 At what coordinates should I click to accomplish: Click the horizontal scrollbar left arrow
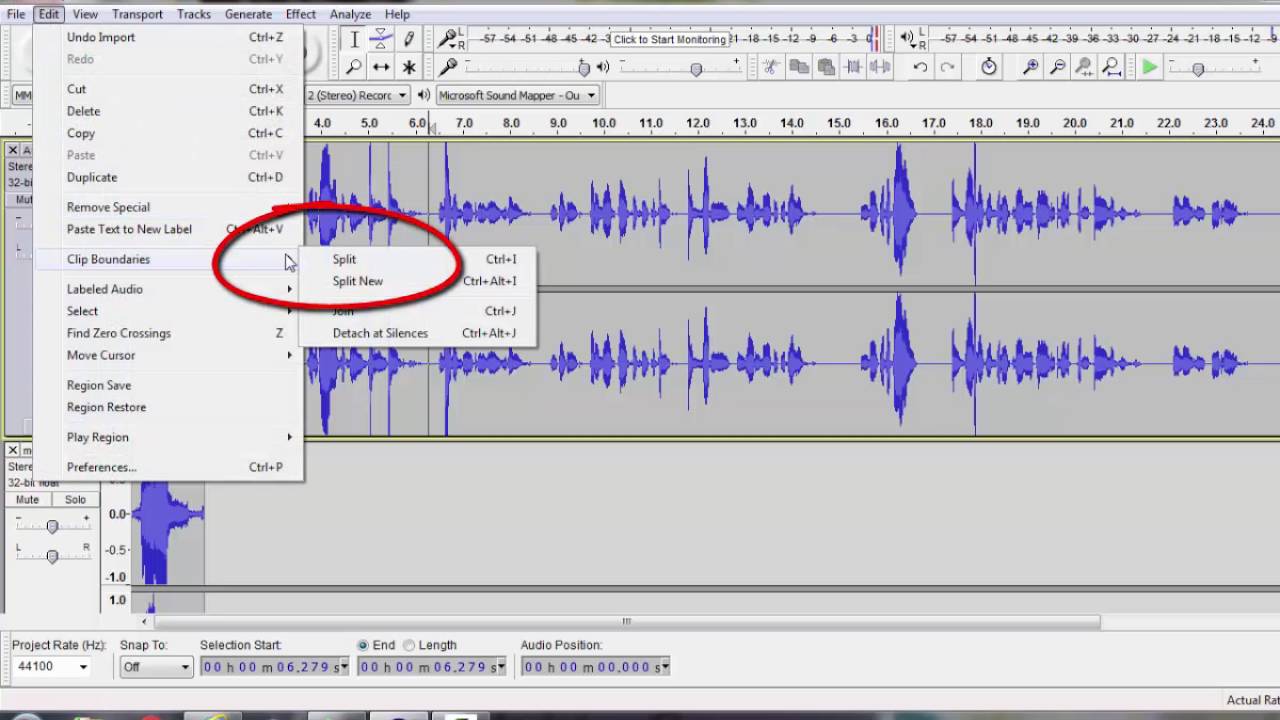click(145, 621)
